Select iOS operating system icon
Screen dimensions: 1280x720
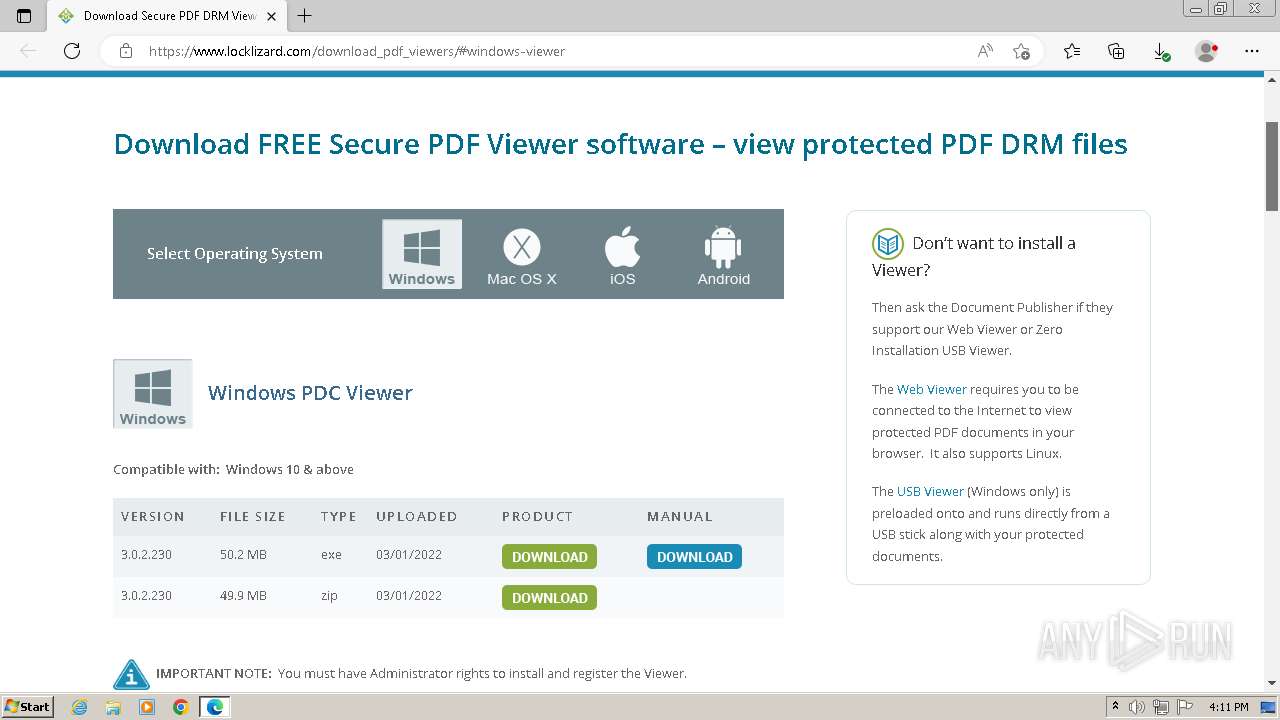tap(622, 256)
